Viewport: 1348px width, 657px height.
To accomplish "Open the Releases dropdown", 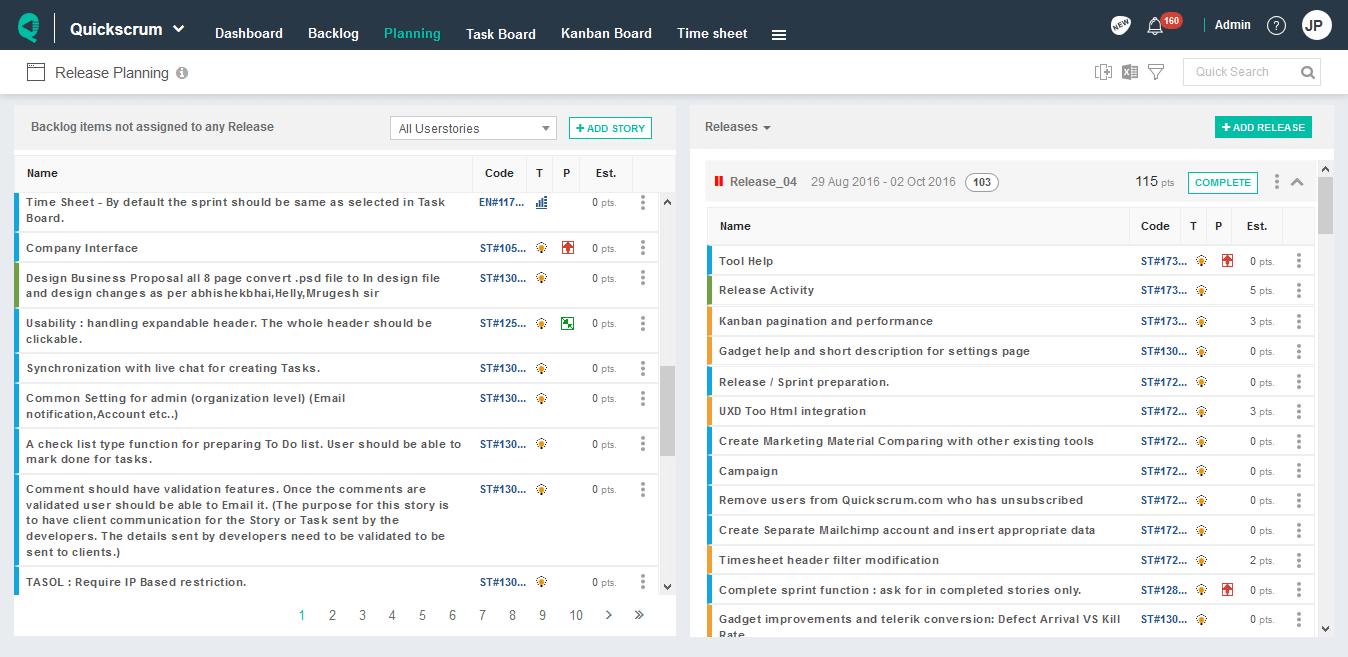I will pyautogui.click(x=738, y=127).
